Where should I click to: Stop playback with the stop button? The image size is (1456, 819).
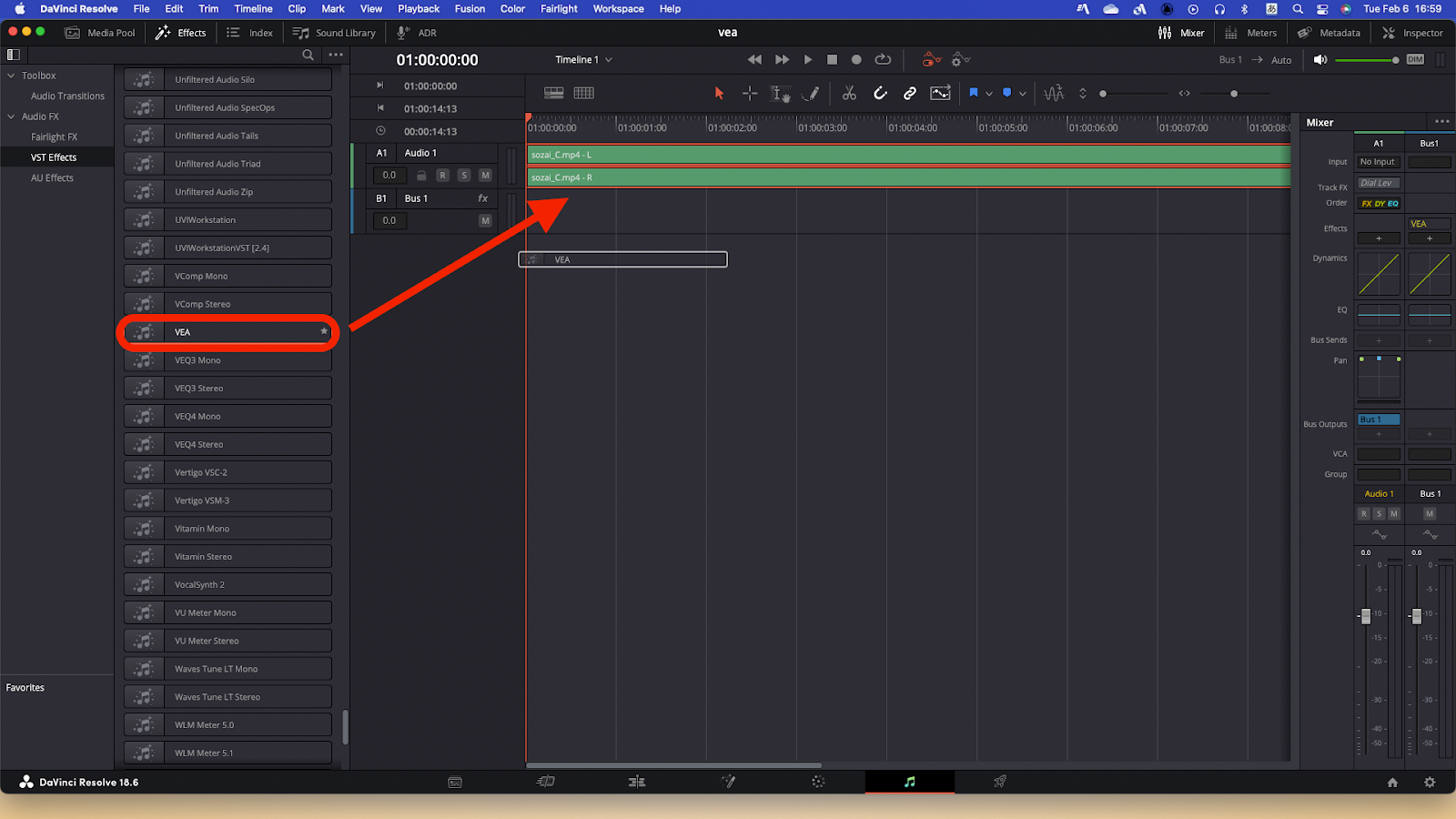pos(832,60)
